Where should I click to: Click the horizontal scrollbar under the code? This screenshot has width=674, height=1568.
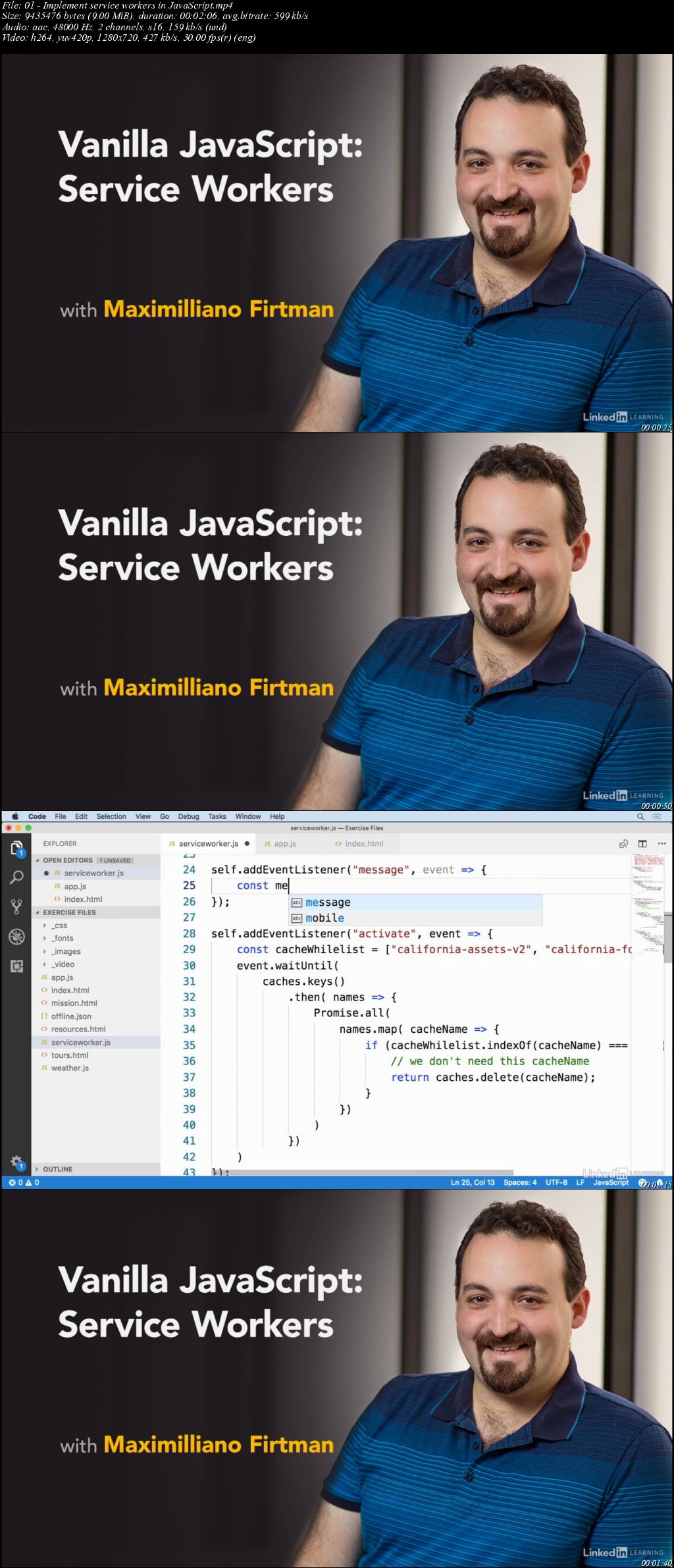tap(362, 1173)
